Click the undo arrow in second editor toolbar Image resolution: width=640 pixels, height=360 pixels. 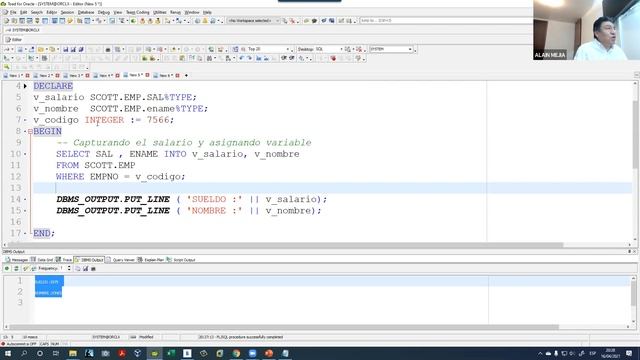point(241,58)
